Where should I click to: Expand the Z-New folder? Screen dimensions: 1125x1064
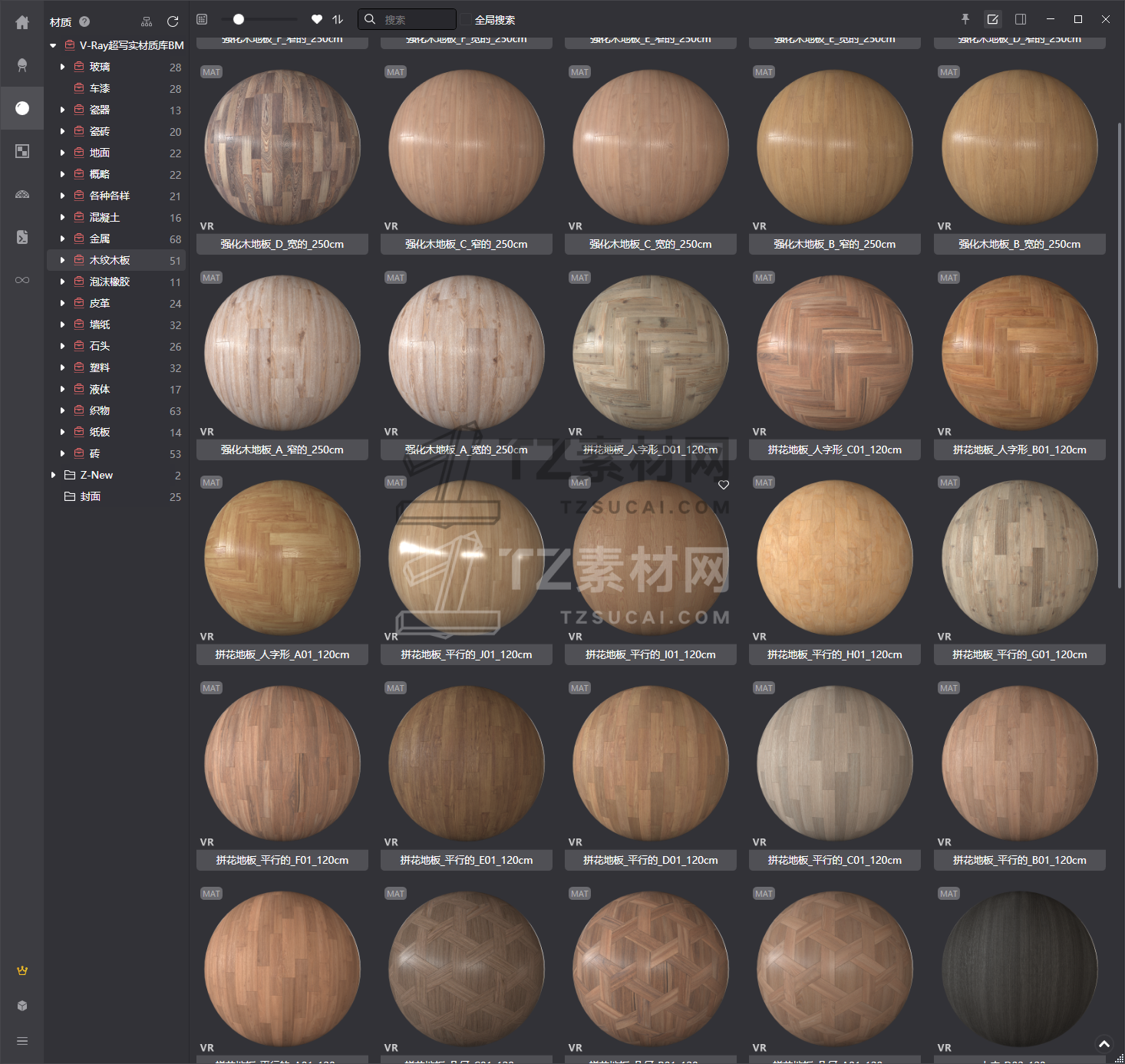click(x=53, y=476)
